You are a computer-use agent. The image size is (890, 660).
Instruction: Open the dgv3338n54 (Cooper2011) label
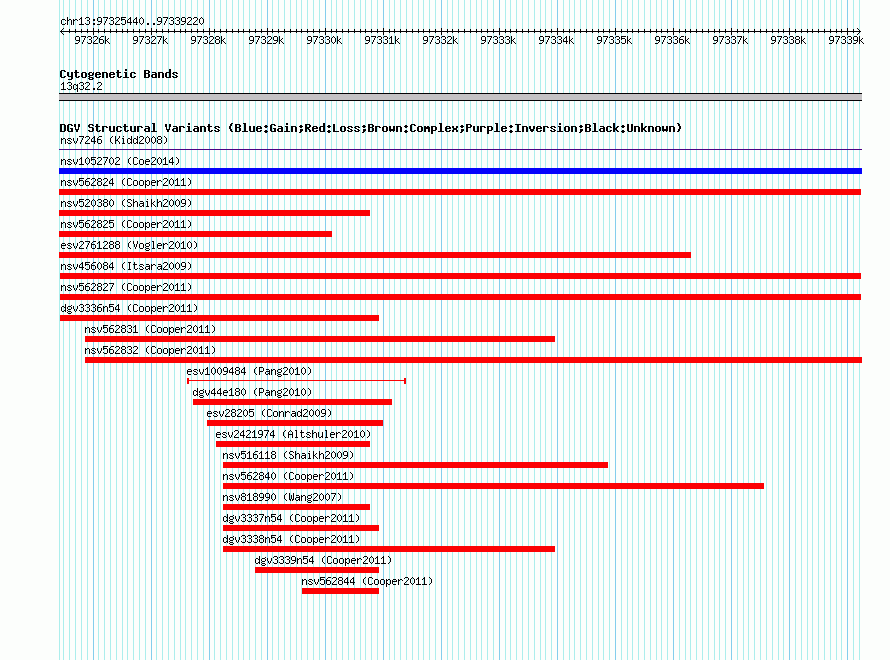[x=291, y=539]
